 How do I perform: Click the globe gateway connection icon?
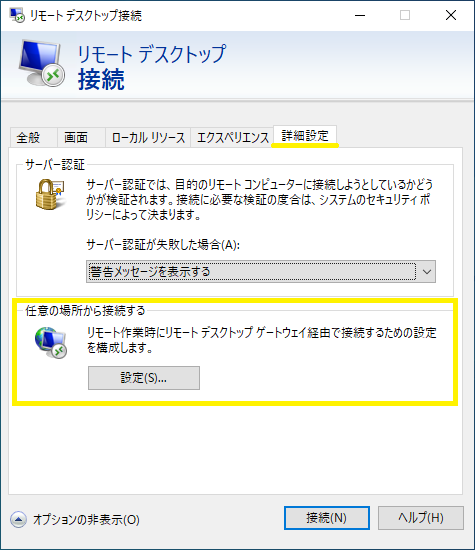tap(51, 343)
